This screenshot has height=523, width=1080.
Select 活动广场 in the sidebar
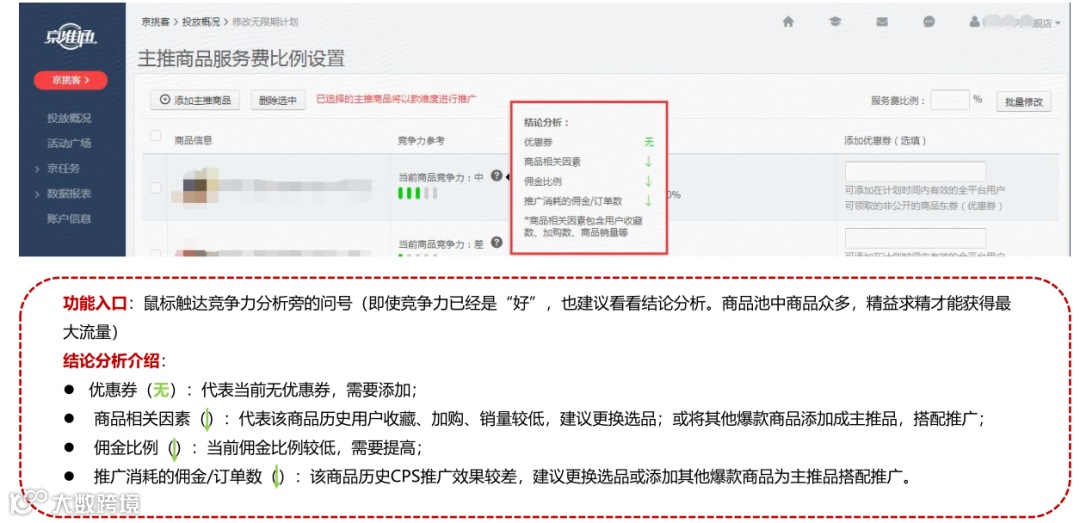tap(69, 143)
